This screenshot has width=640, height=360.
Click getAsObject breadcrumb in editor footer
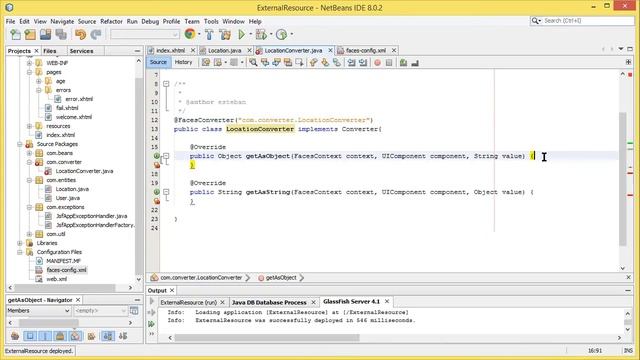pos(281,278)
